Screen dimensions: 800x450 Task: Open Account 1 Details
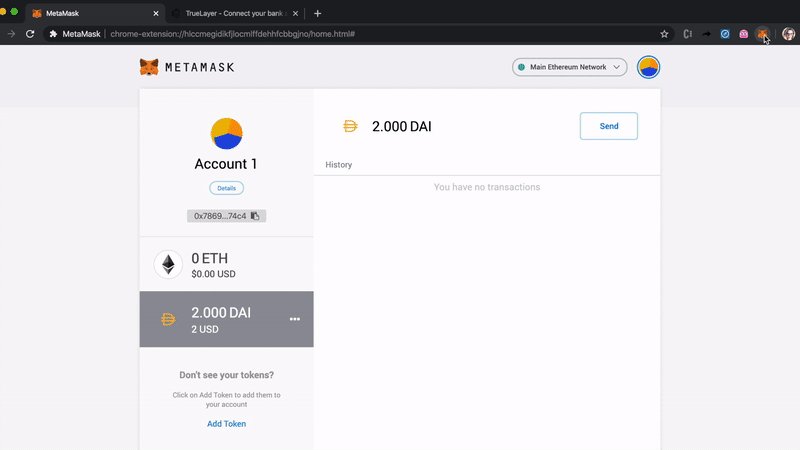[x=227, y=188]
